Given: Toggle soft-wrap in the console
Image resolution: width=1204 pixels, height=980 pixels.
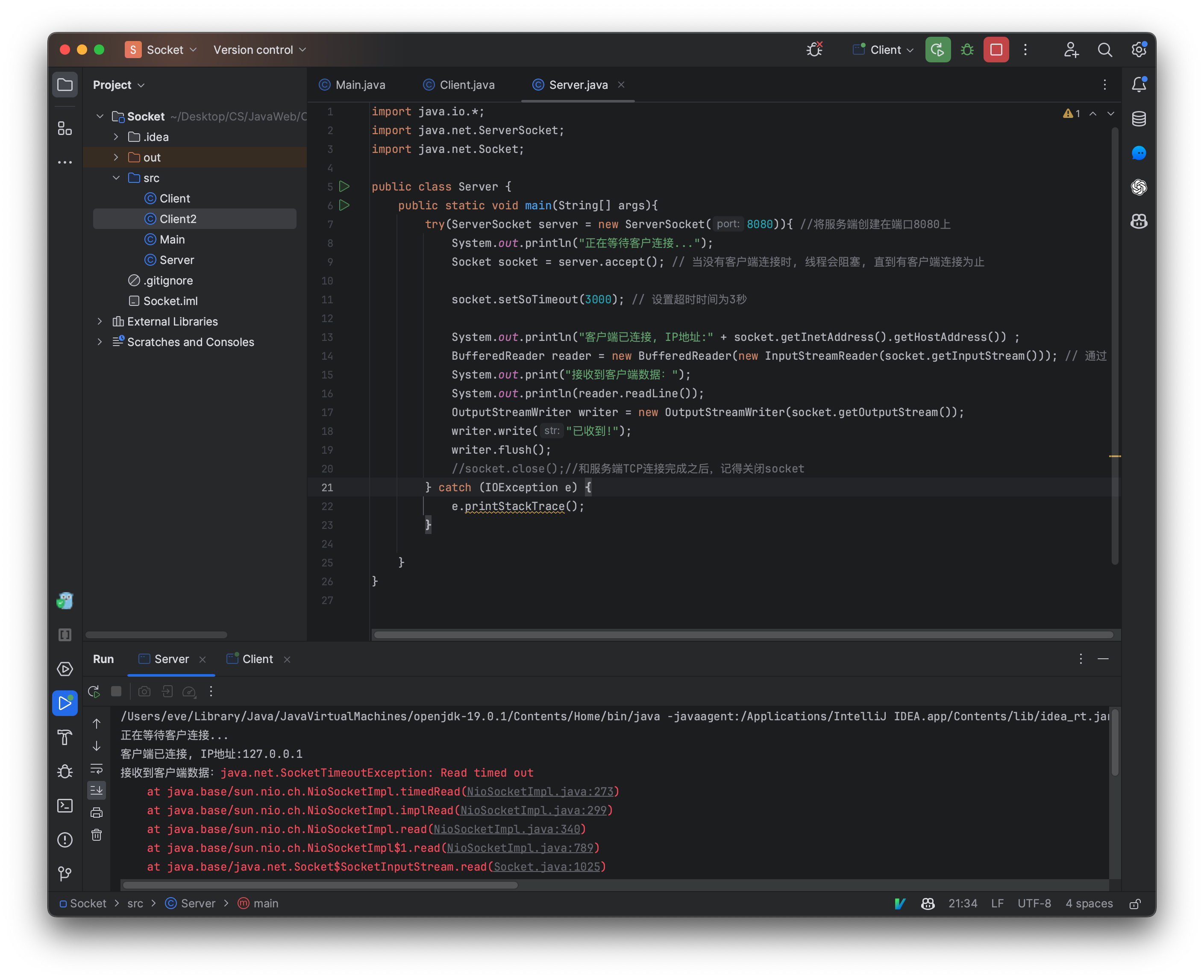Looking at the screenshot, I should [97, 769].
